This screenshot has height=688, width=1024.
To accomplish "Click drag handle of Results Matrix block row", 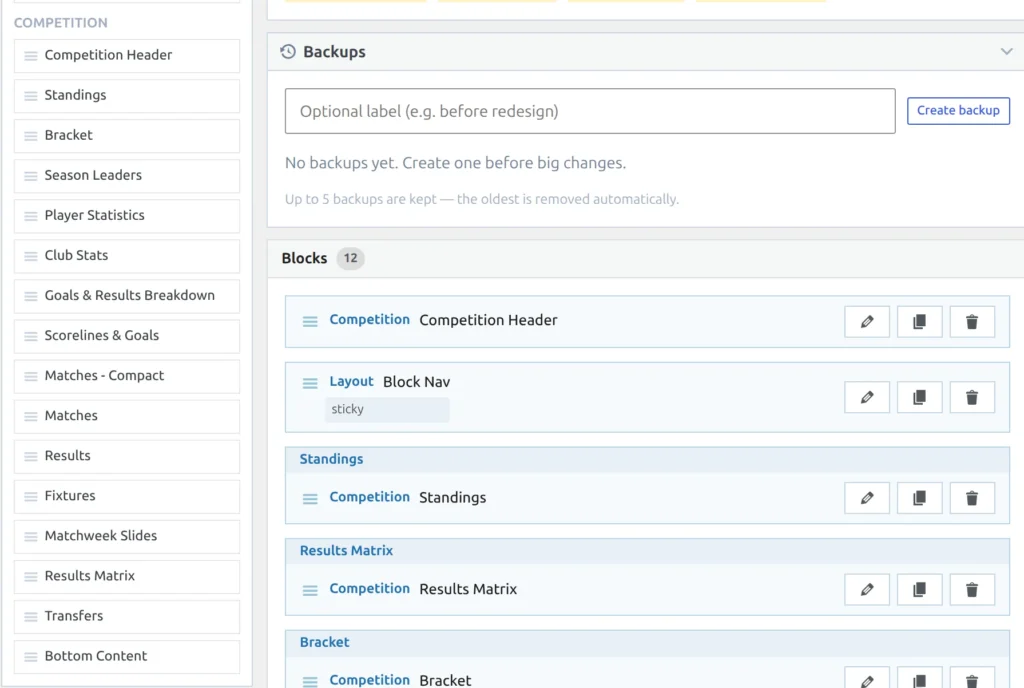I will pyautogui.click(x=310, y=589).
